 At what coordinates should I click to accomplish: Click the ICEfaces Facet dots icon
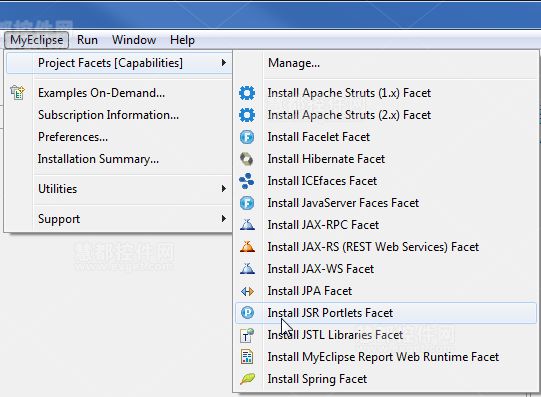[x=247, y=181]
